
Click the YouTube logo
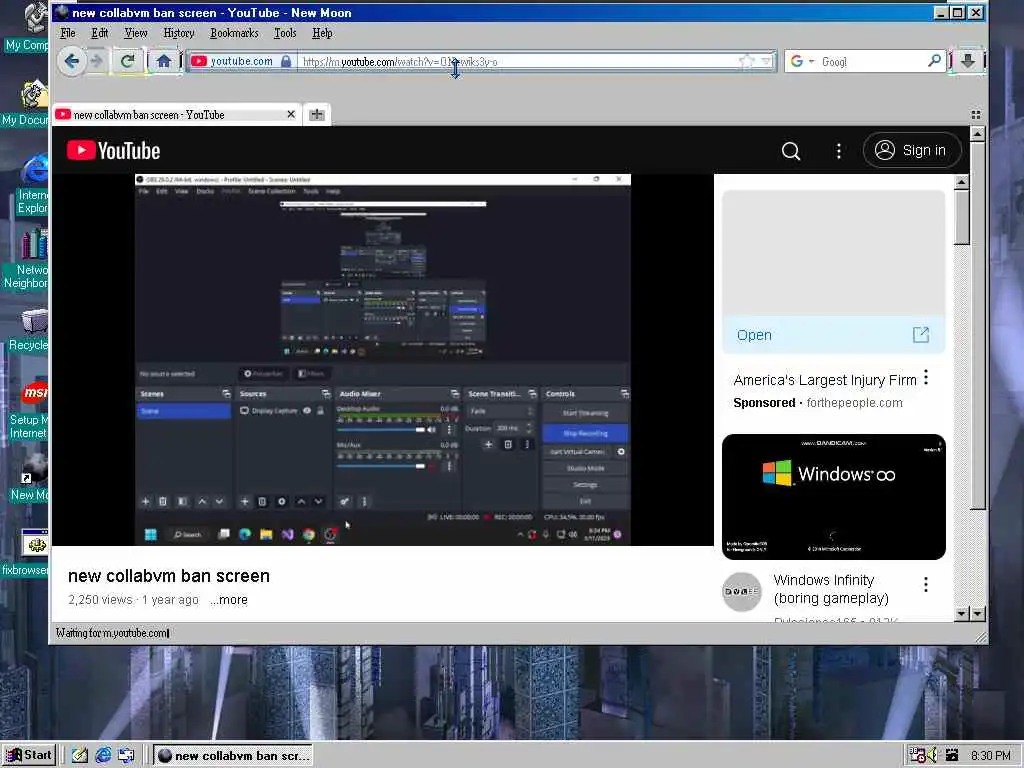click(x=114, y=151)
